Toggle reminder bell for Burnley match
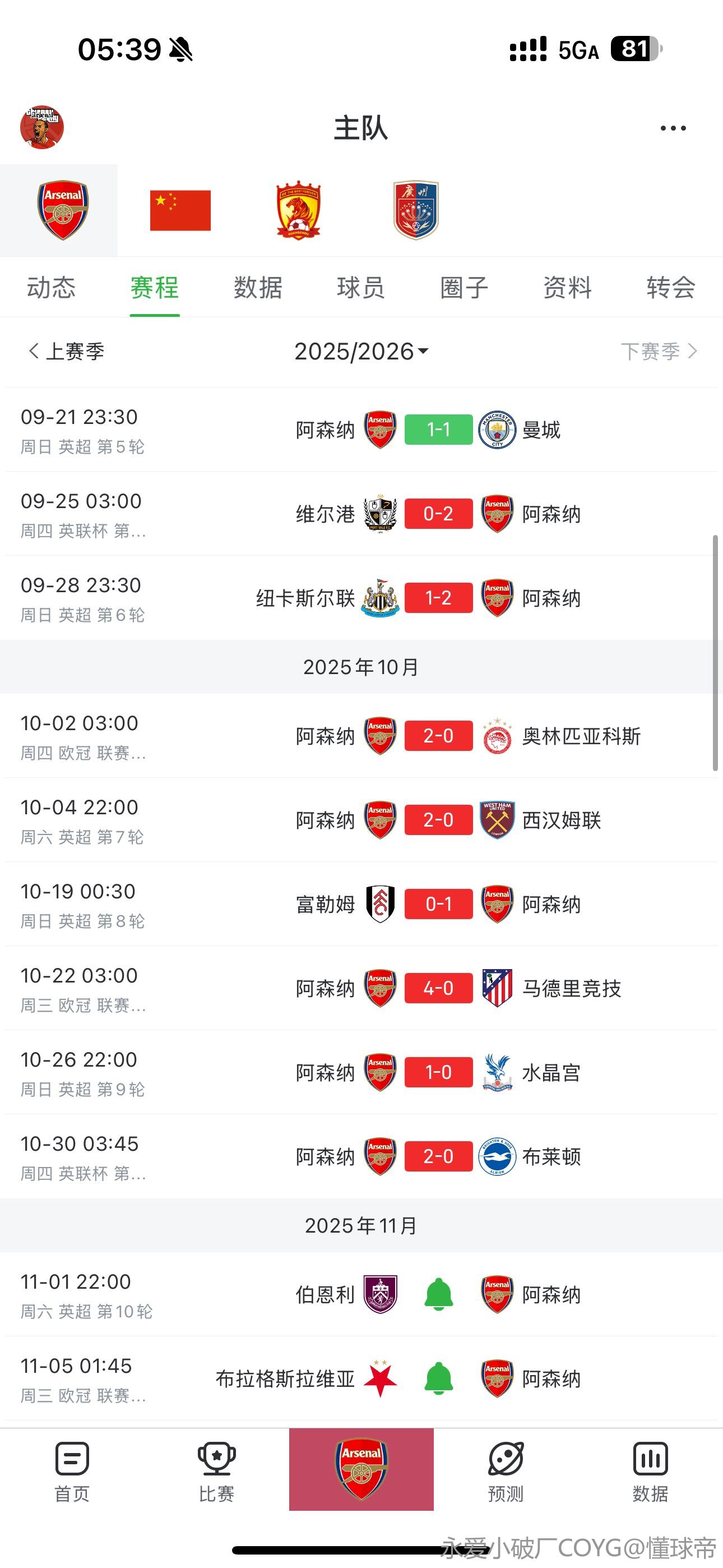The image size is (723, 1568). click(x=438, y=1294)
